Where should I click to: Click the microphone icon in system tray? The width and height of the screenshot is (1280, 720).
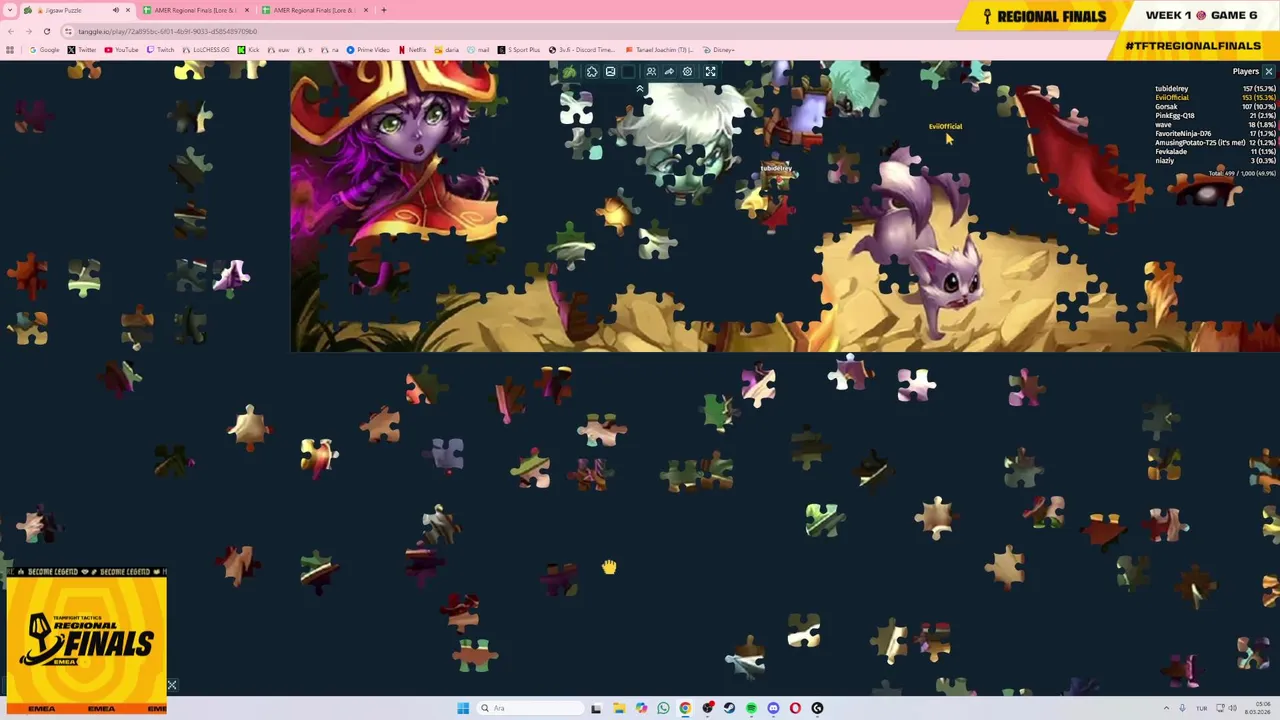pyautogui.click(x=1182, y=708)
